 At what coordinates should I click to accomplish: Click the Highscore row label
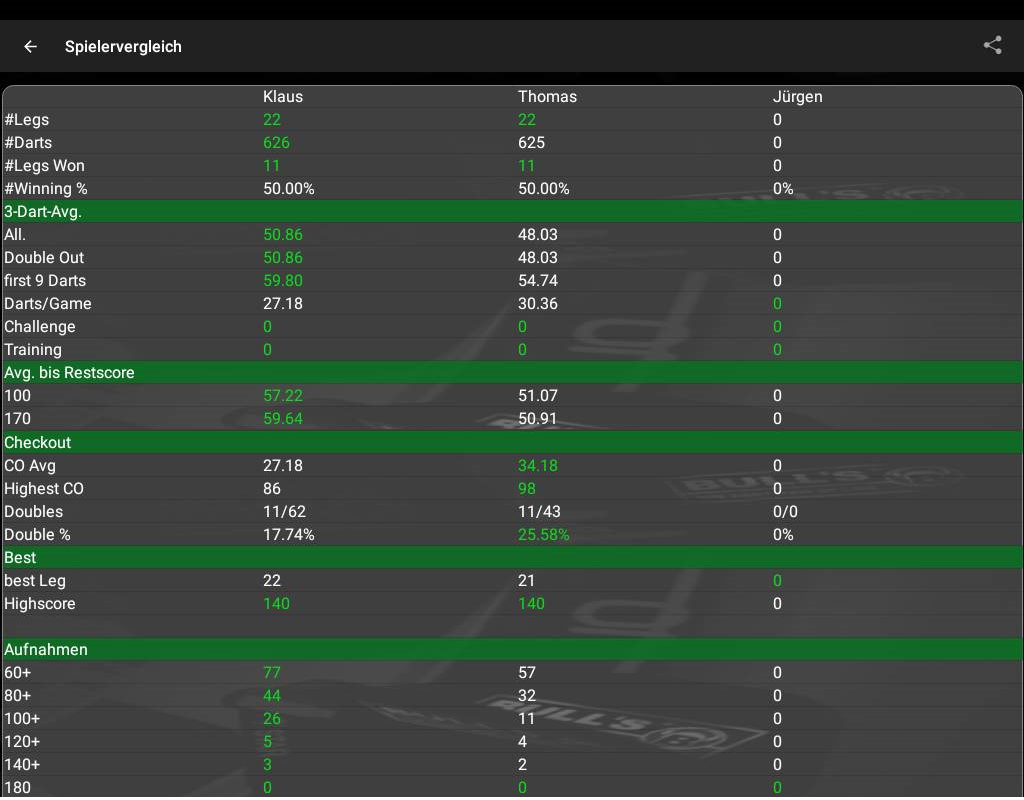[x=40, y=604]
